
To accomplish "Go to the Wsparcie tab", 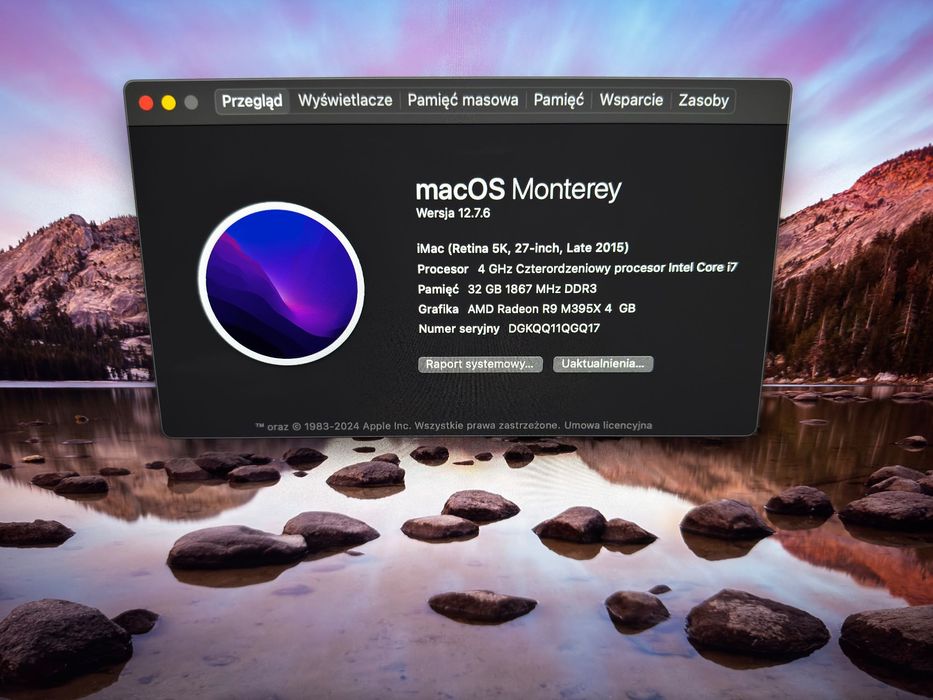I will pos(631,100).
